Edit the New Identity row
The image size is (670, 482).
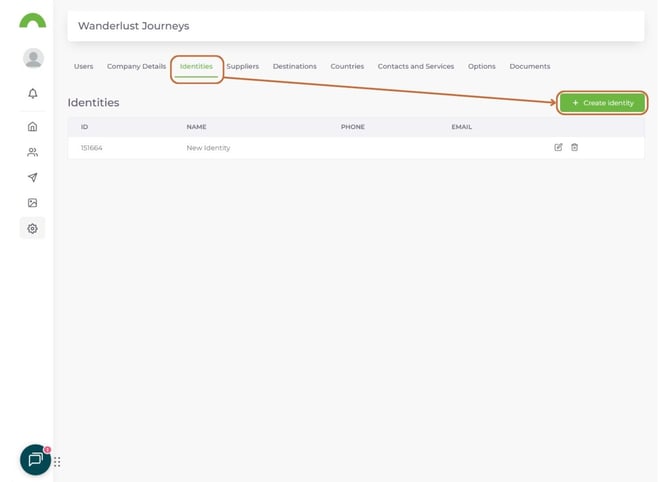558,147
